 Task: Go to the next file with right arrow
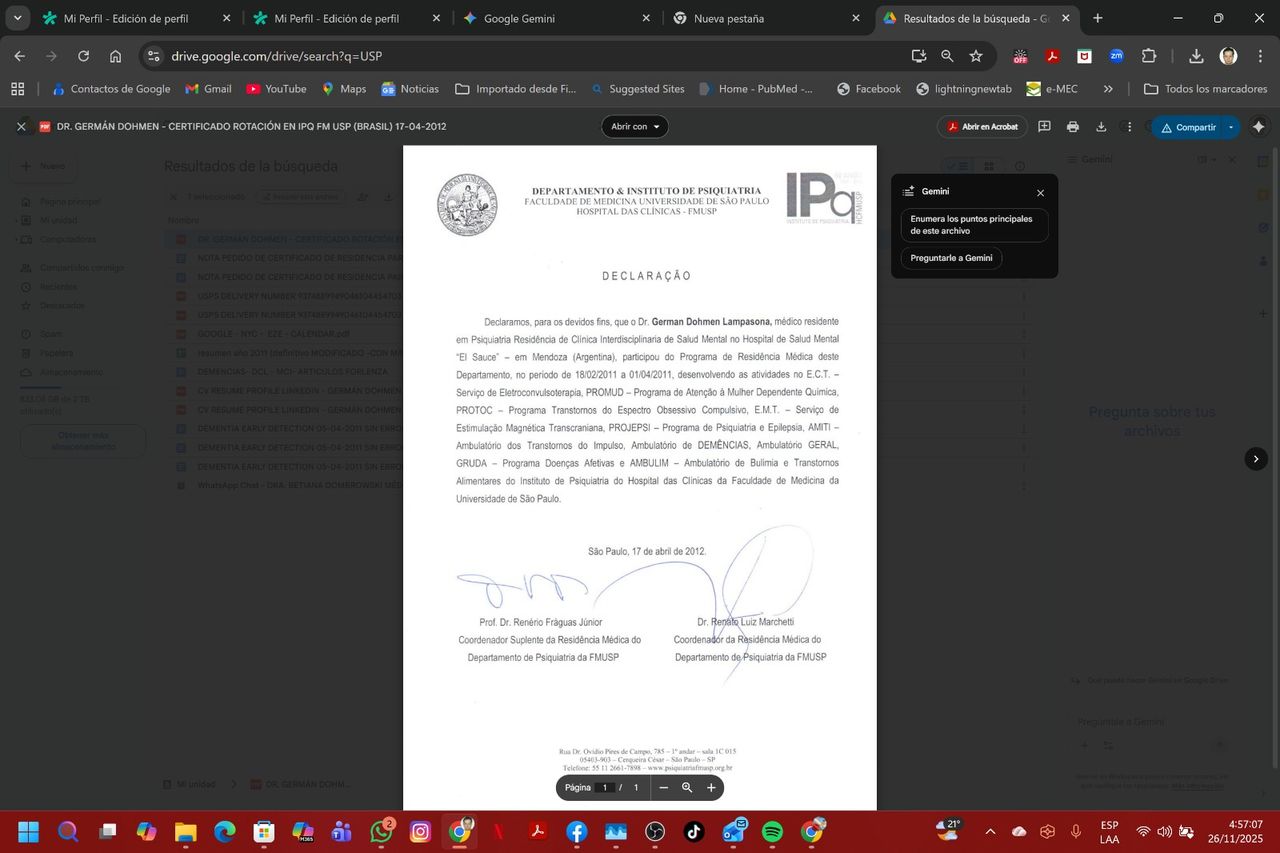(x=1256, y=459)
